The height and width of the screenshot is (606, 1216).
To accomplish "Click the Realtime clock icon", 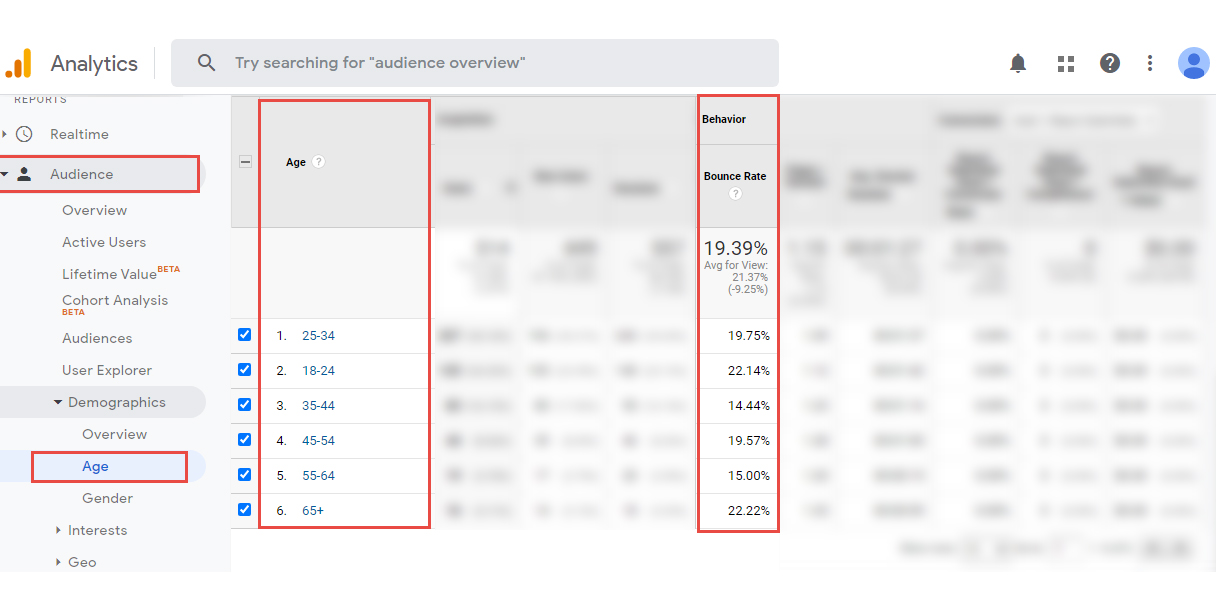I will pos(25,134).
